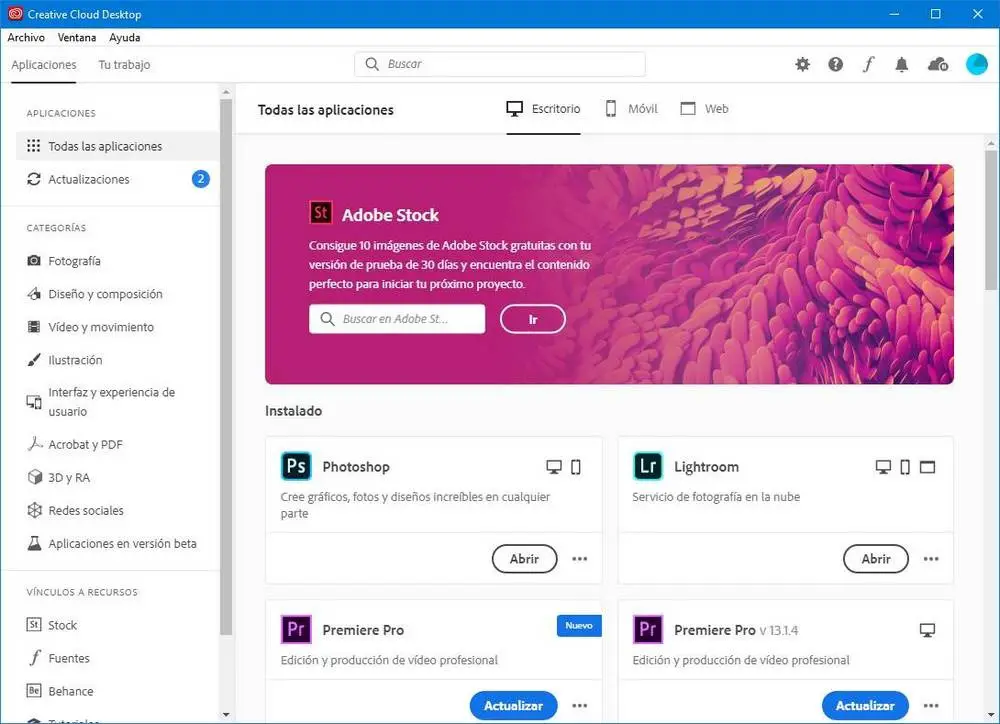The image size is (1000, 724).
Task: Click the Ir button in banner
Action: (533, 319)
